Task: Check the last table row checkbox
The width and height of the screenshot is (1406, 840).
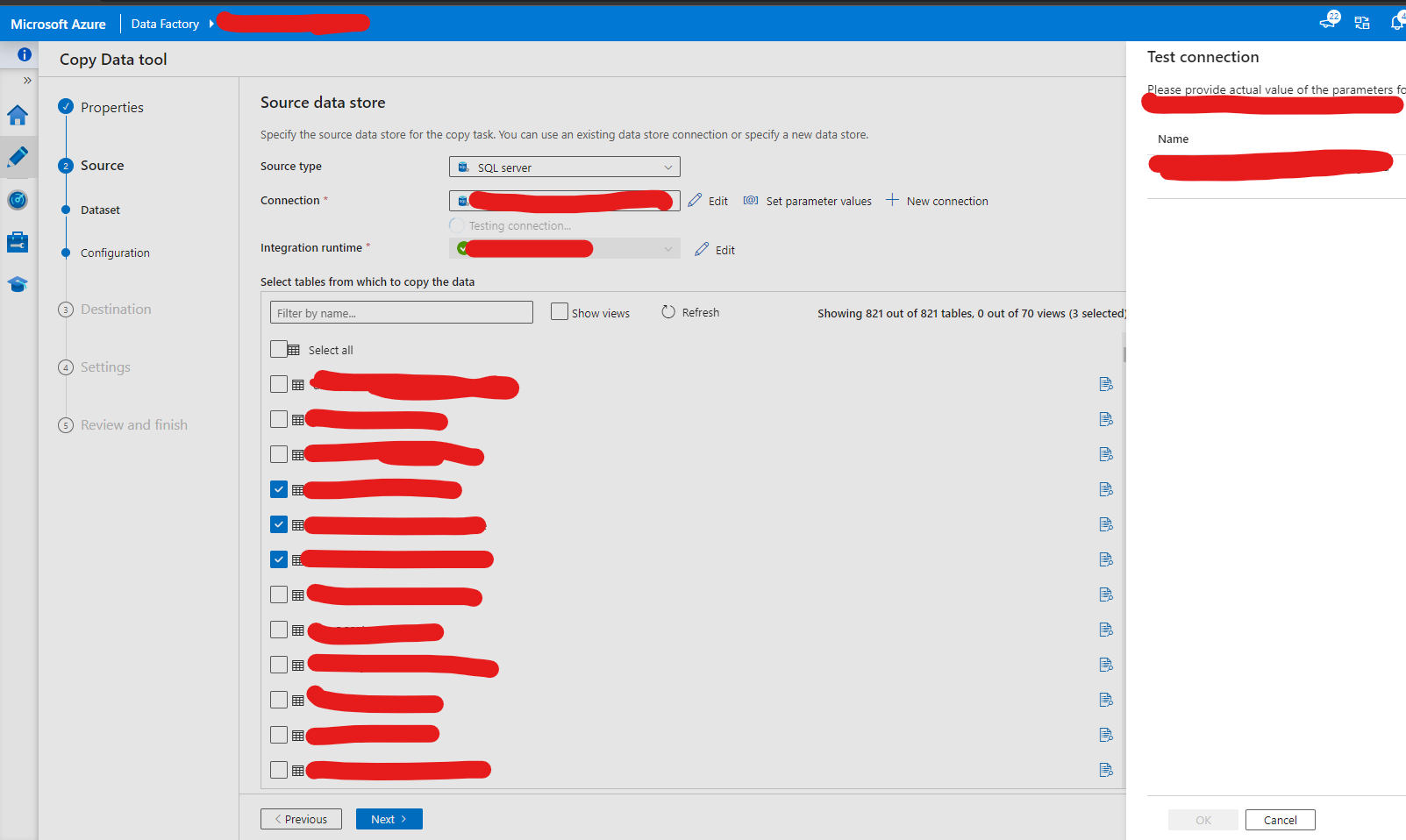Action: 279,770
